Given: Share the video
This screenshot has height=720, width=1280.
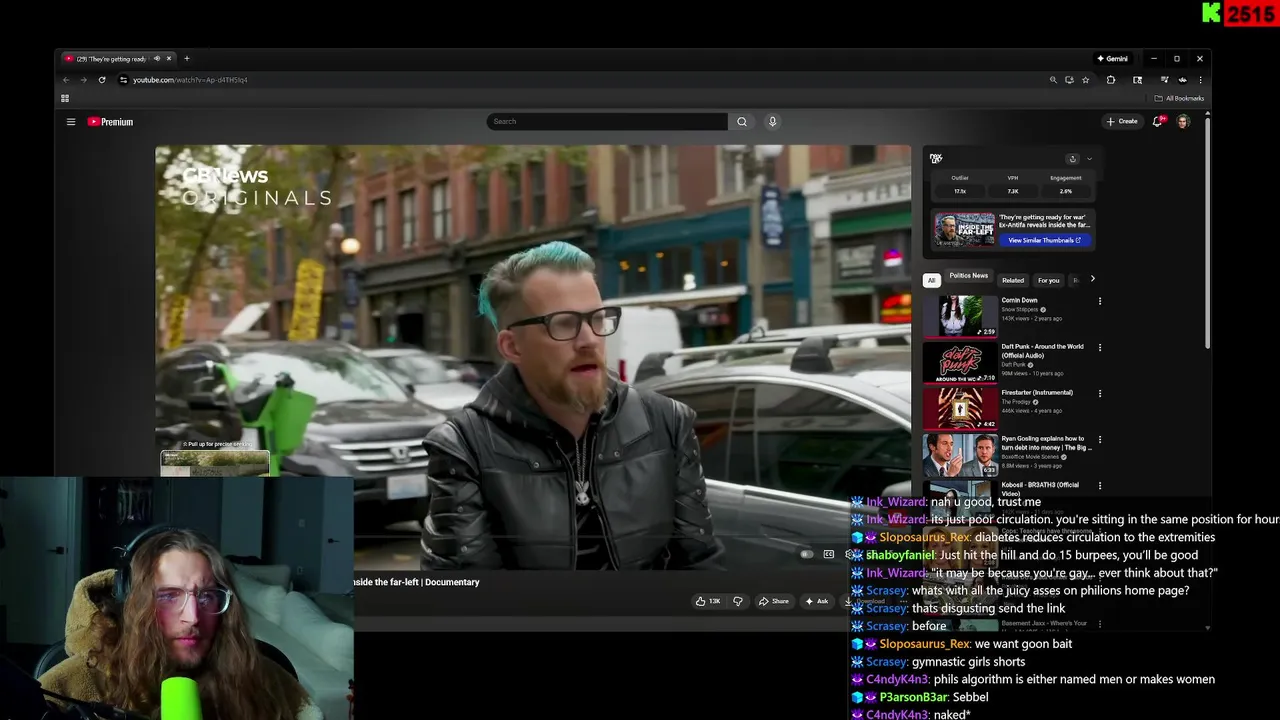Looking at the screenshot, I should [x=774, y=601].
